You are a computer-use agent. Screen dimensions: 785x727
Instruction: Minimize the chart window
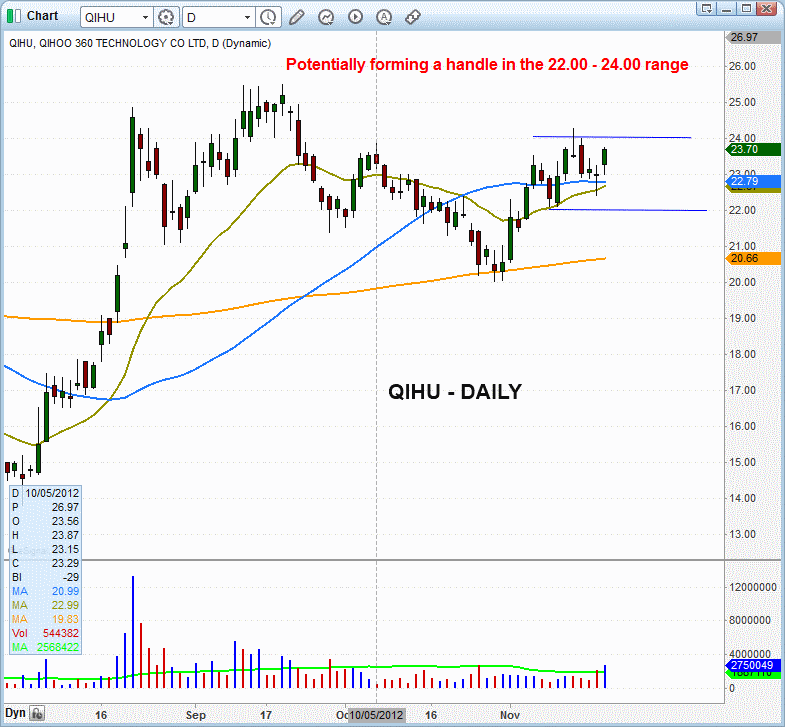(727, 9)
